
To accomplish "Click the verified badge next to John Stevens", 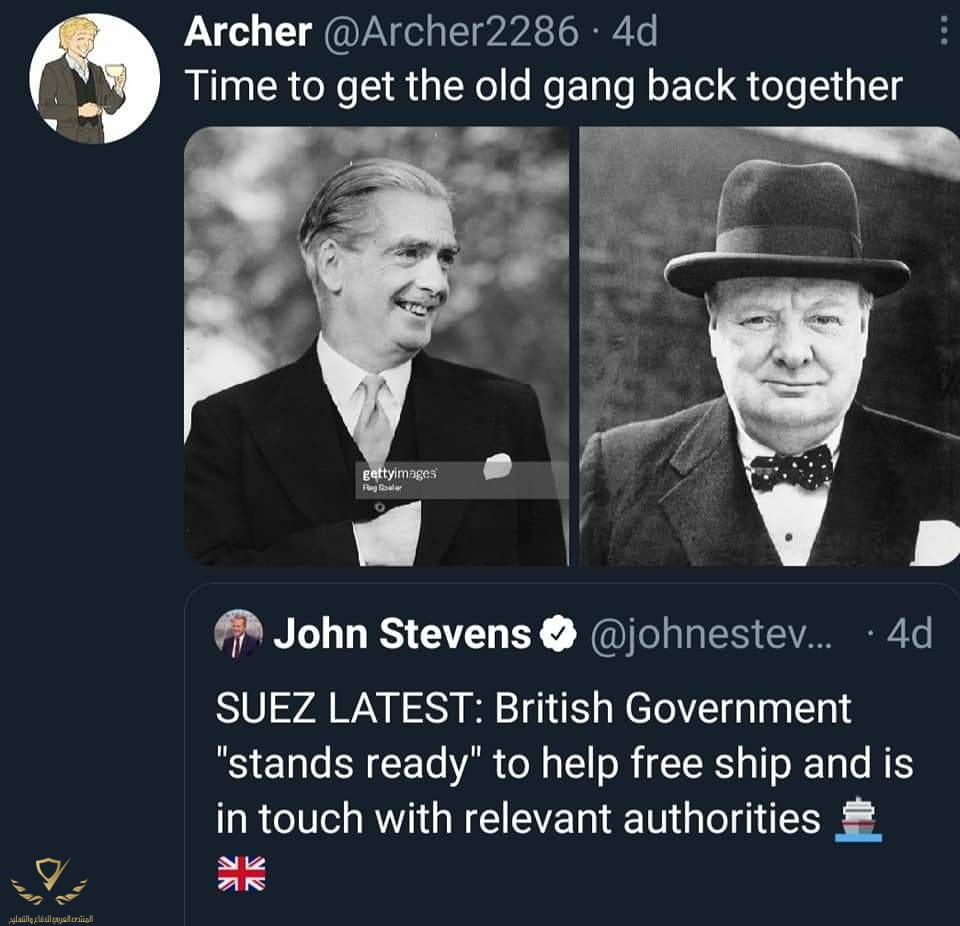I will click(x=558, y=634).
